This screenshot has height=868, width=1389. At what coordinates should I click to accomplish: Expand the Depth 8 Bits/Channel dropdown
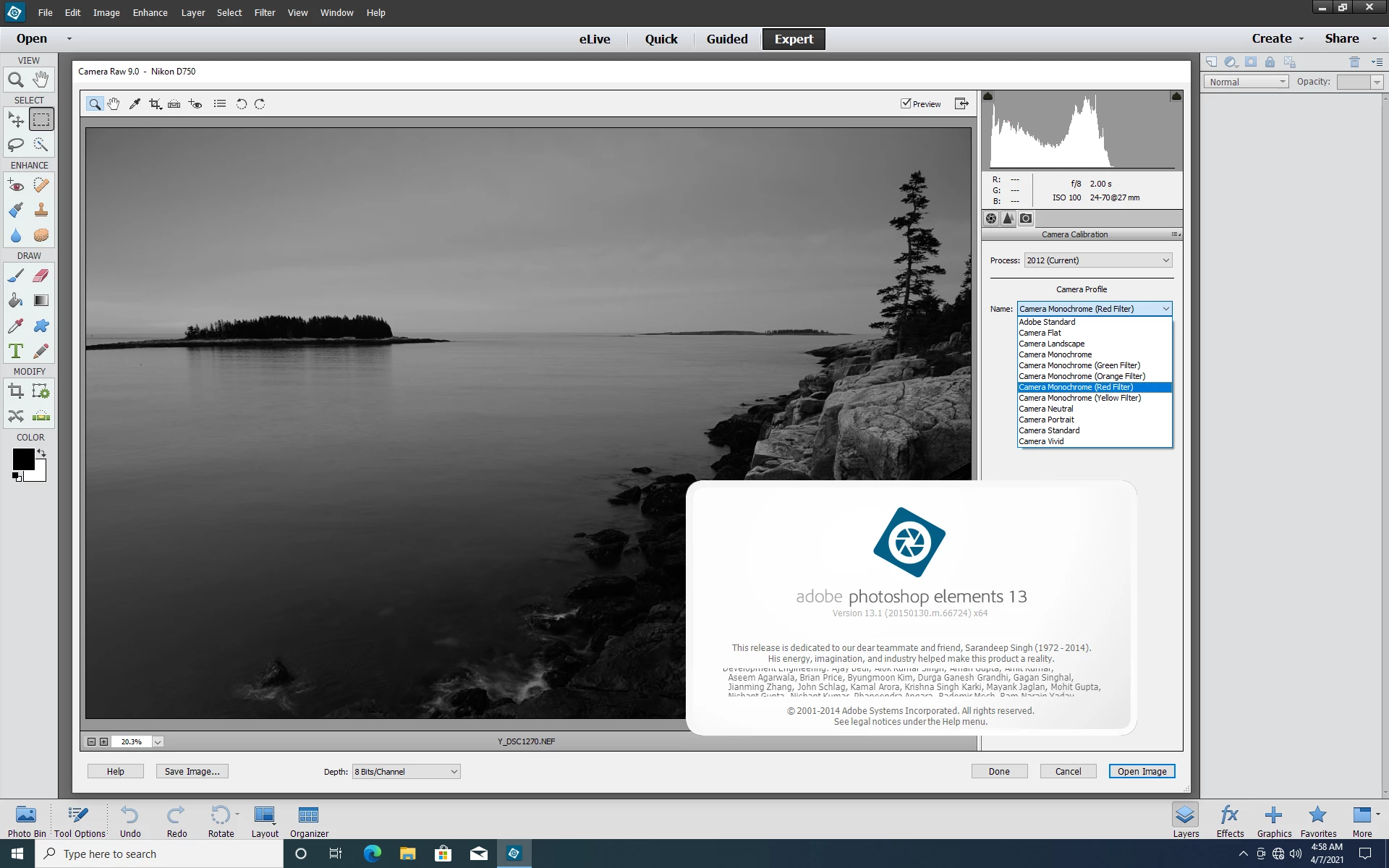coord(406,772)
